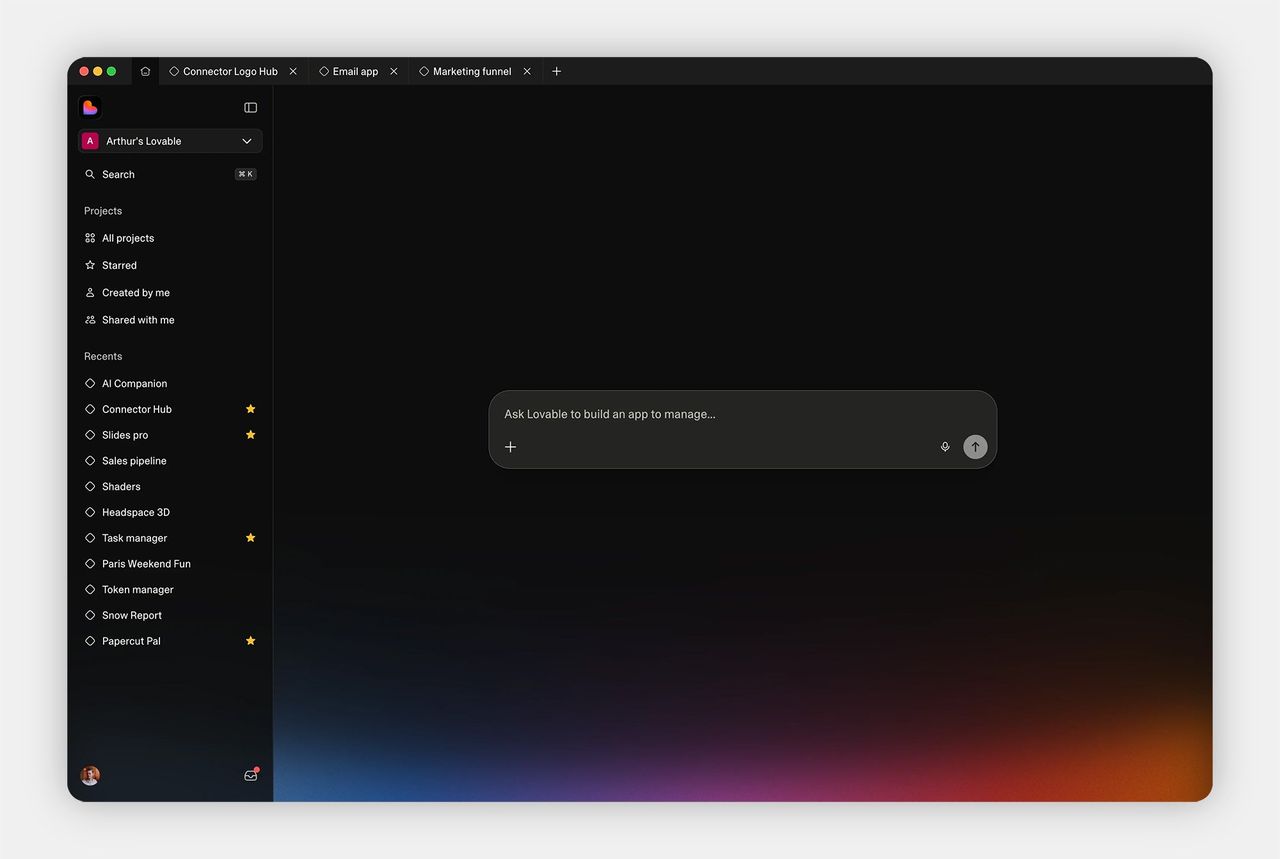The image size is (1280, 859).
Task: Open the Slides pro project
Action: tap(123, 435)
